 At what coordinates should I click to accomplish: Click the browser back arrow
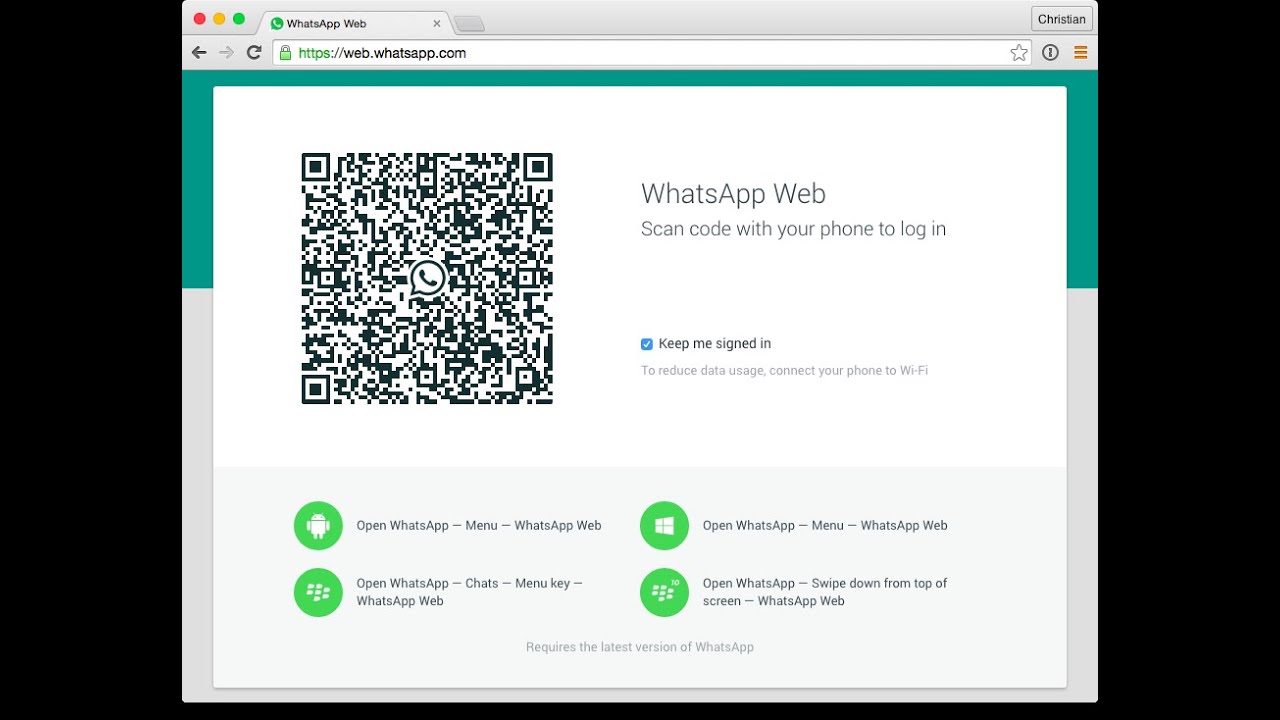pyautogui.click(x=199, y=53)
